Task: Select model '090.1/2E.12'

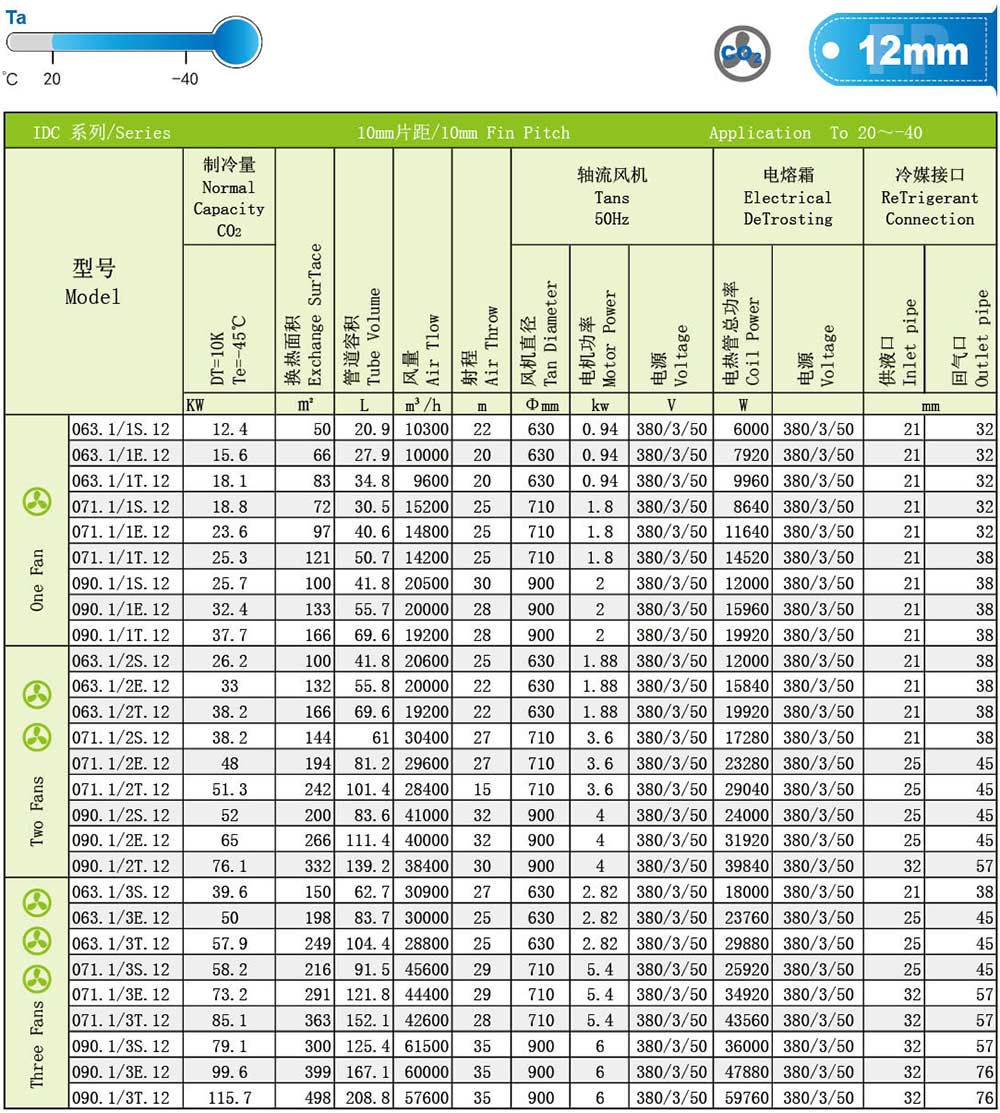Action: [121, 840]
